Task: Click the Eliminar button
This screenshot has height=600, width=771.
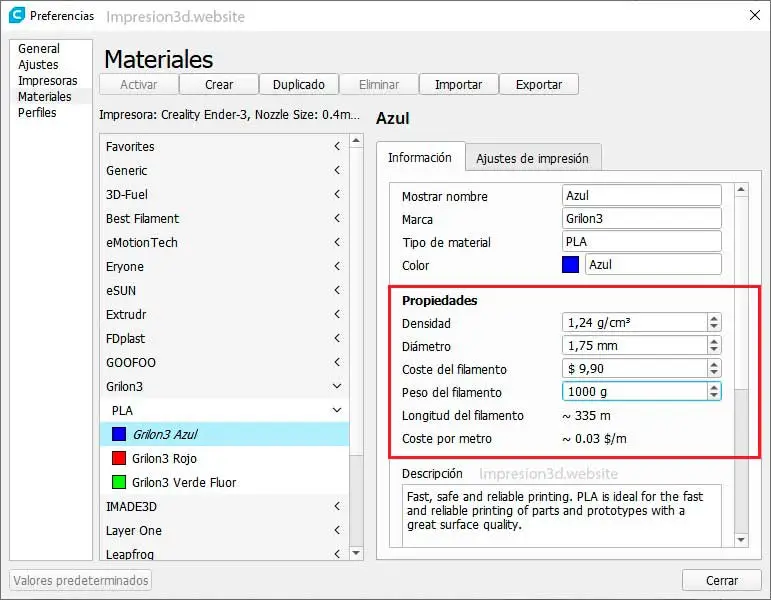Action: point(379,85)
